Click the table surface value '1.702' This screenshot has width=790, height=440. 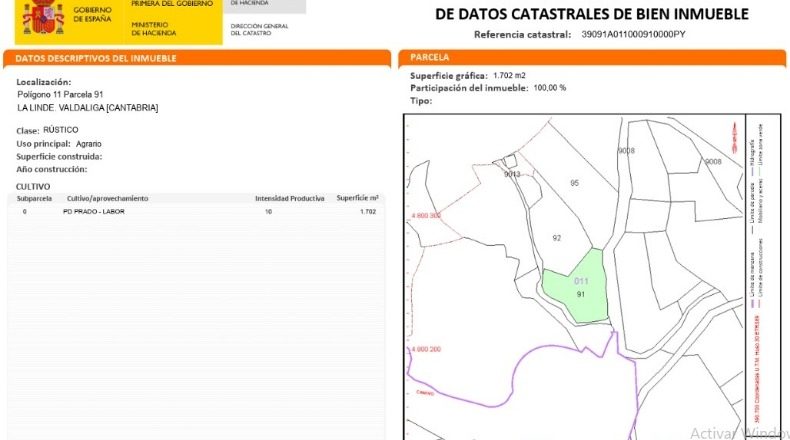pos(368,212)
